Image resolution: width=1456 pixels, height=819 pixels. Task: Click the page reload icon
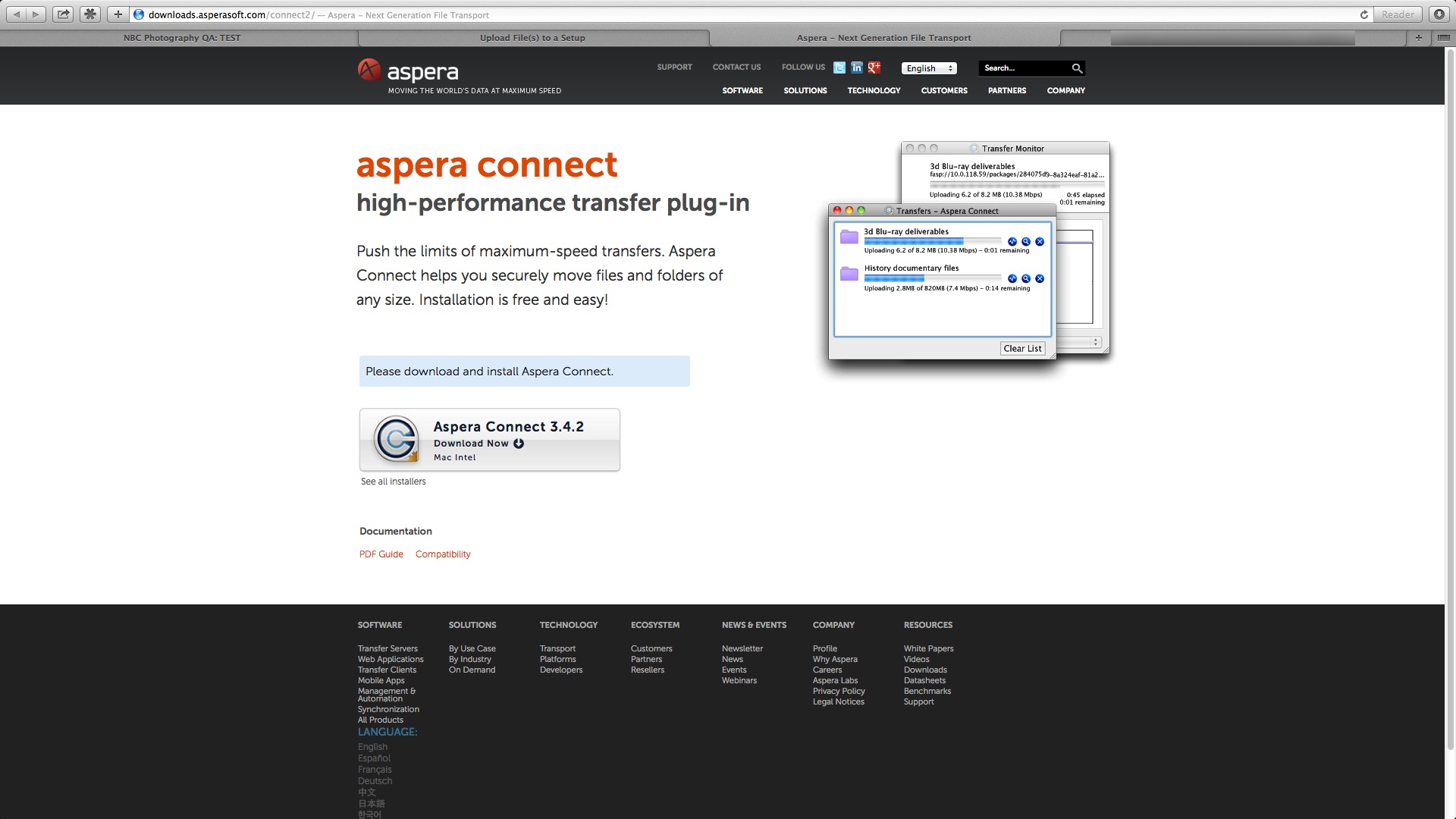pos(1363,14)
